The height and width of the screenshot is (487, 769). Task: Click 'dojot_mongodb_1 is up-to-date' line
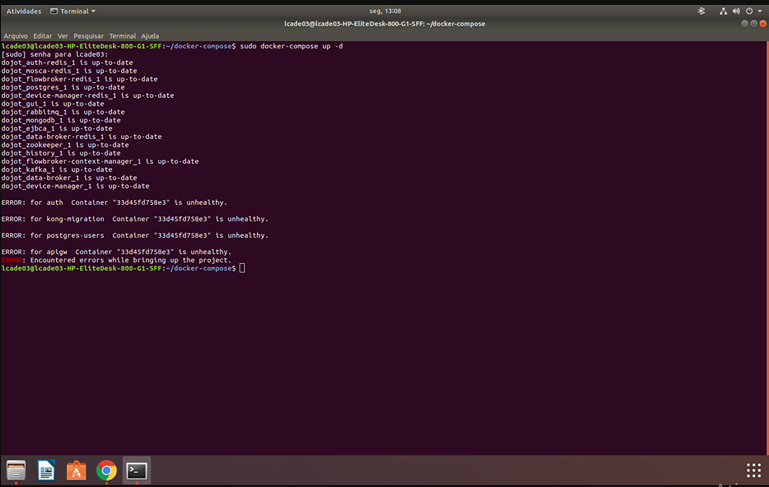pyautogui.click(x=61, y=120)
